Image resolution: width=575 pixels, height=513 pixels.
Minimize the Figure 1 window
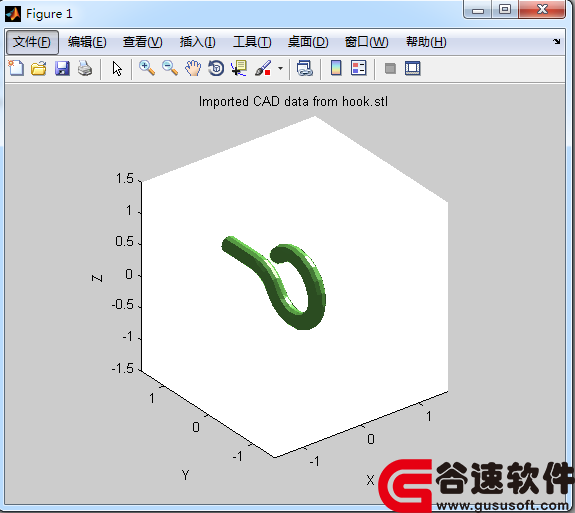click(x=477, y=10)
